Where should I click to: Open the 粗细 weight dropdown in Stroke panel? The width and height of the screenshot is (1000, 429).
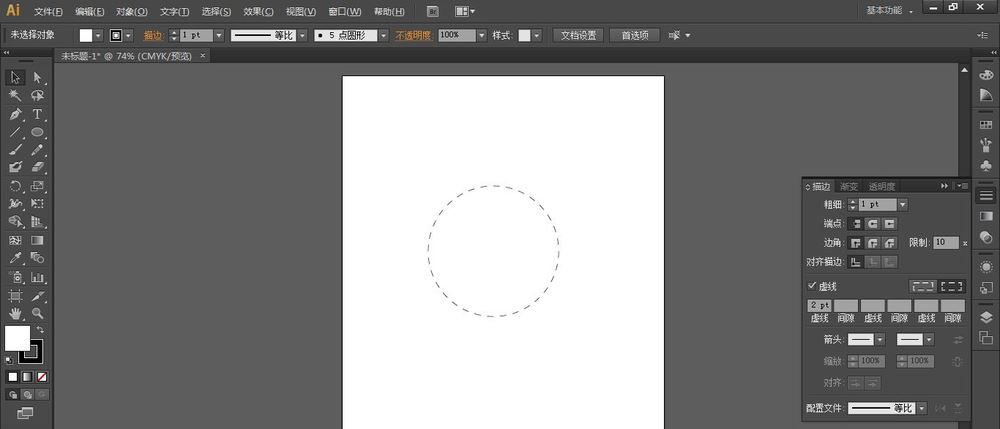tap(902, 204)
